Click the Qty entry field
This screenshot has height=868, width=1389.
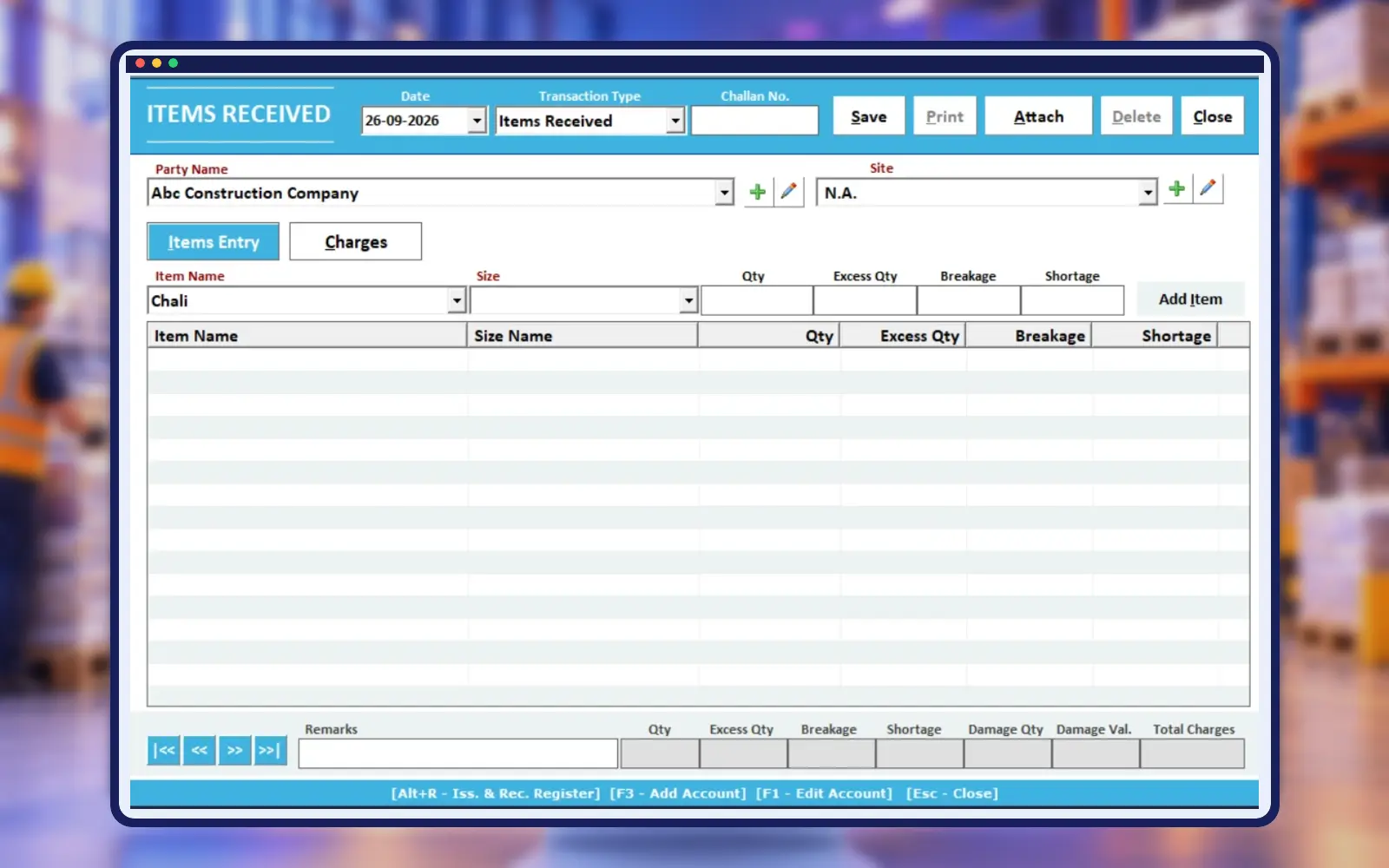757,300
